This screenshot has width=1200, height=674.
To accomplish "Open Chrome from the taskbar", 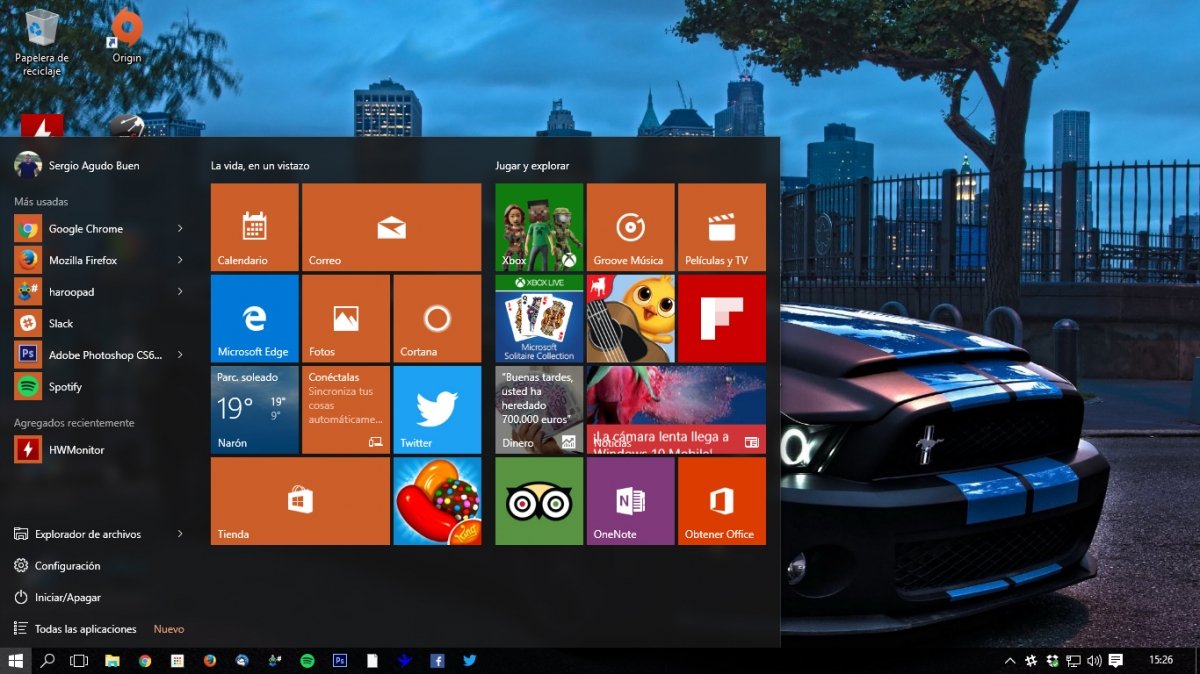I will coord(145,661).
